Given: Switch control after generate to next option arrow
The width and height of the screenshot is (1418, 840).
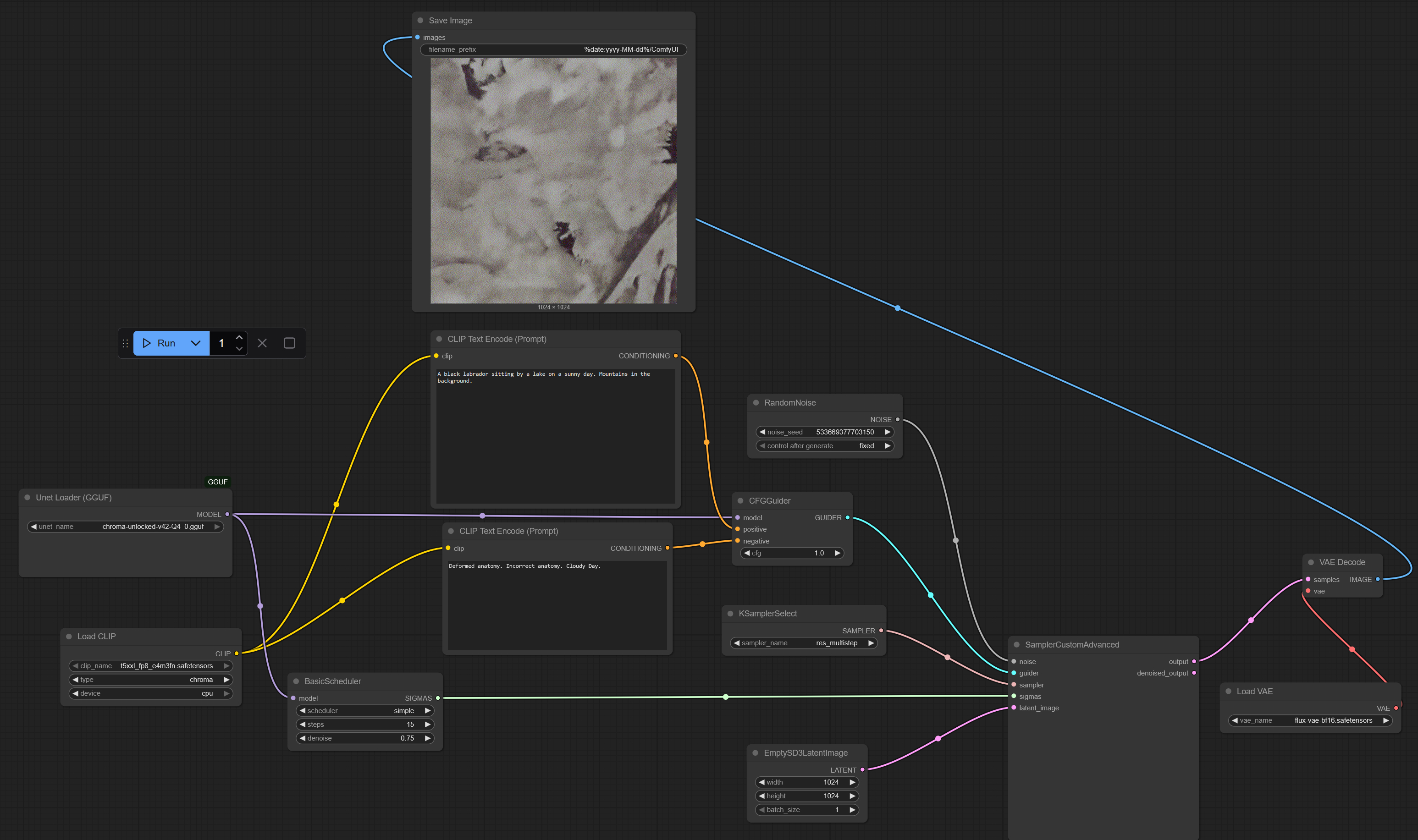Looking at the screenshot, I should 888,446.
